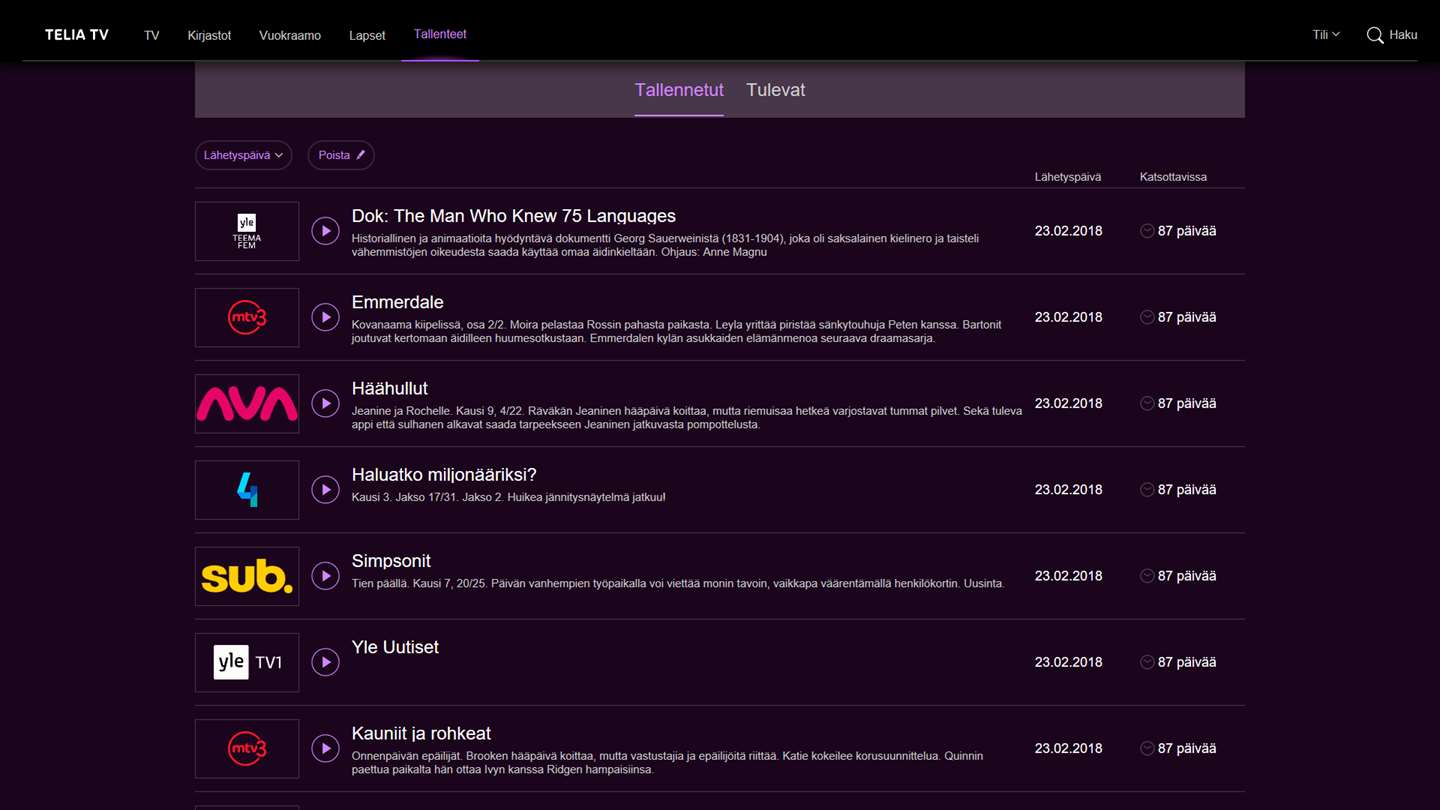This screenshot has height=810, width=1440.
Task: Click the Sub channel logo
Action: coord(247,576)
